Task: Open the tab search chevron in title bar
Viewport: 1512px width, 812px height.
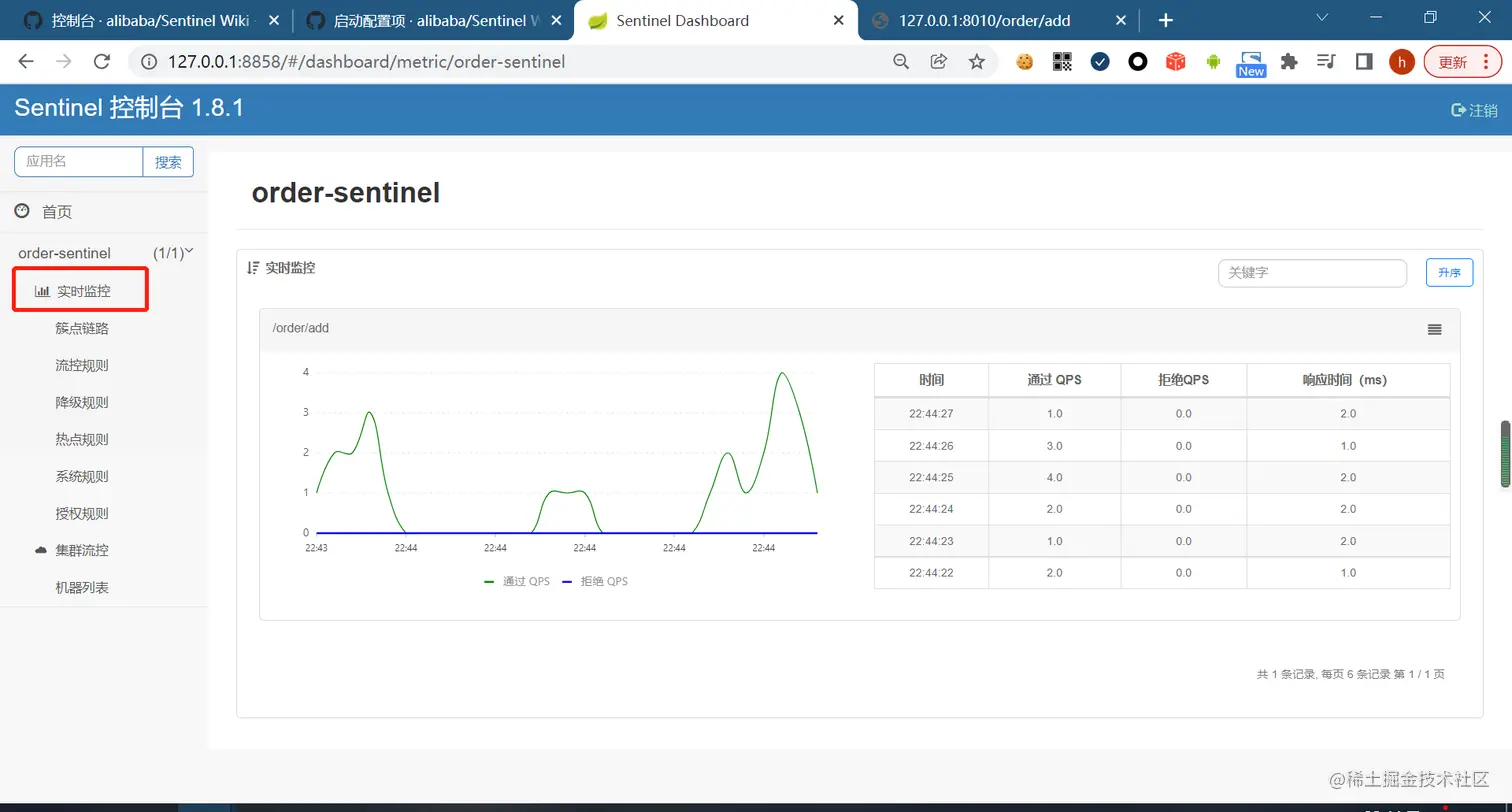Action: pyautogui.click(x=1322, y=18)
